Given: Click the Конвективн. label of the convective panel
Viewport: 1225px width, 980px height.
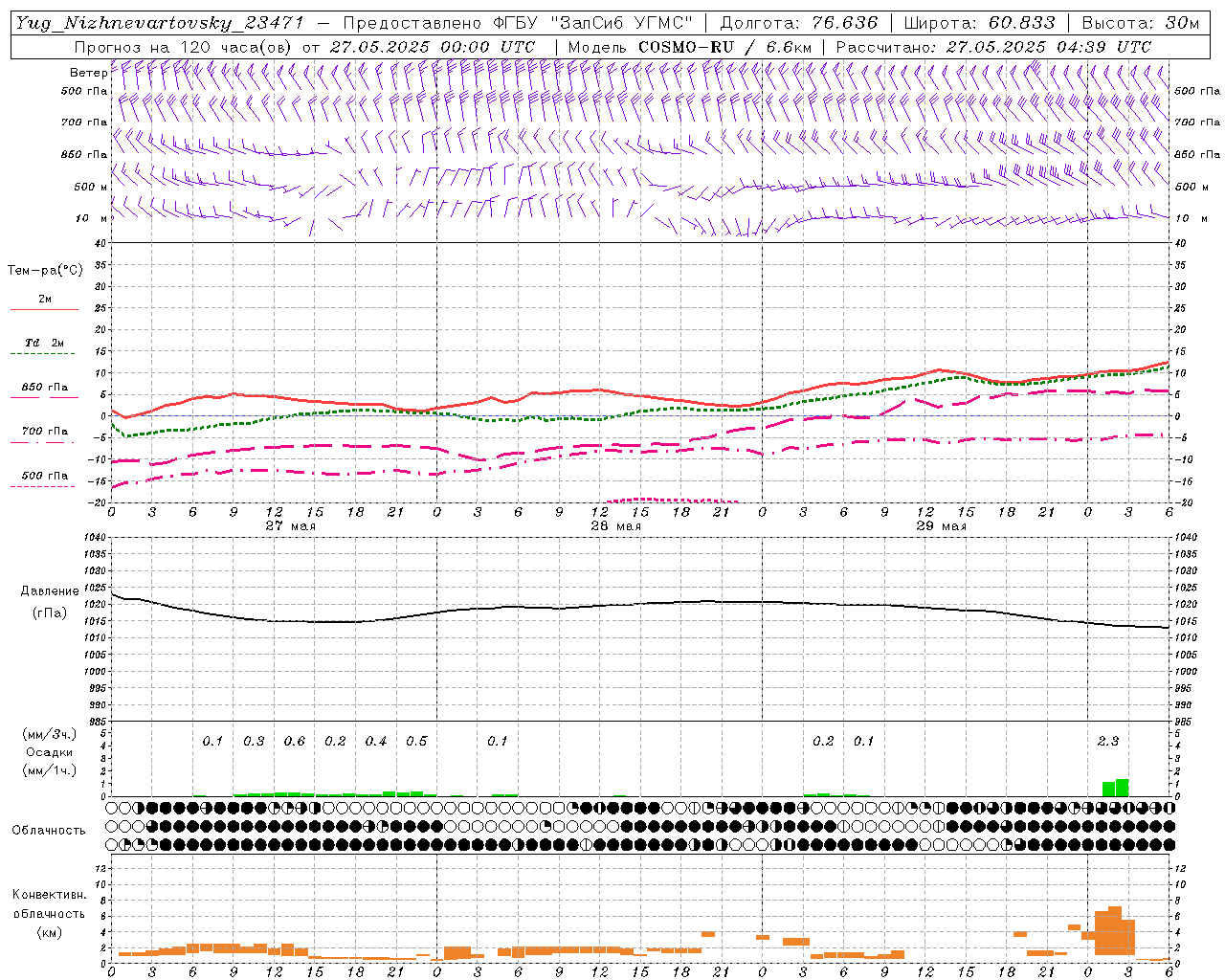Looking at the screenshot, I should click(x=49, y=895).
